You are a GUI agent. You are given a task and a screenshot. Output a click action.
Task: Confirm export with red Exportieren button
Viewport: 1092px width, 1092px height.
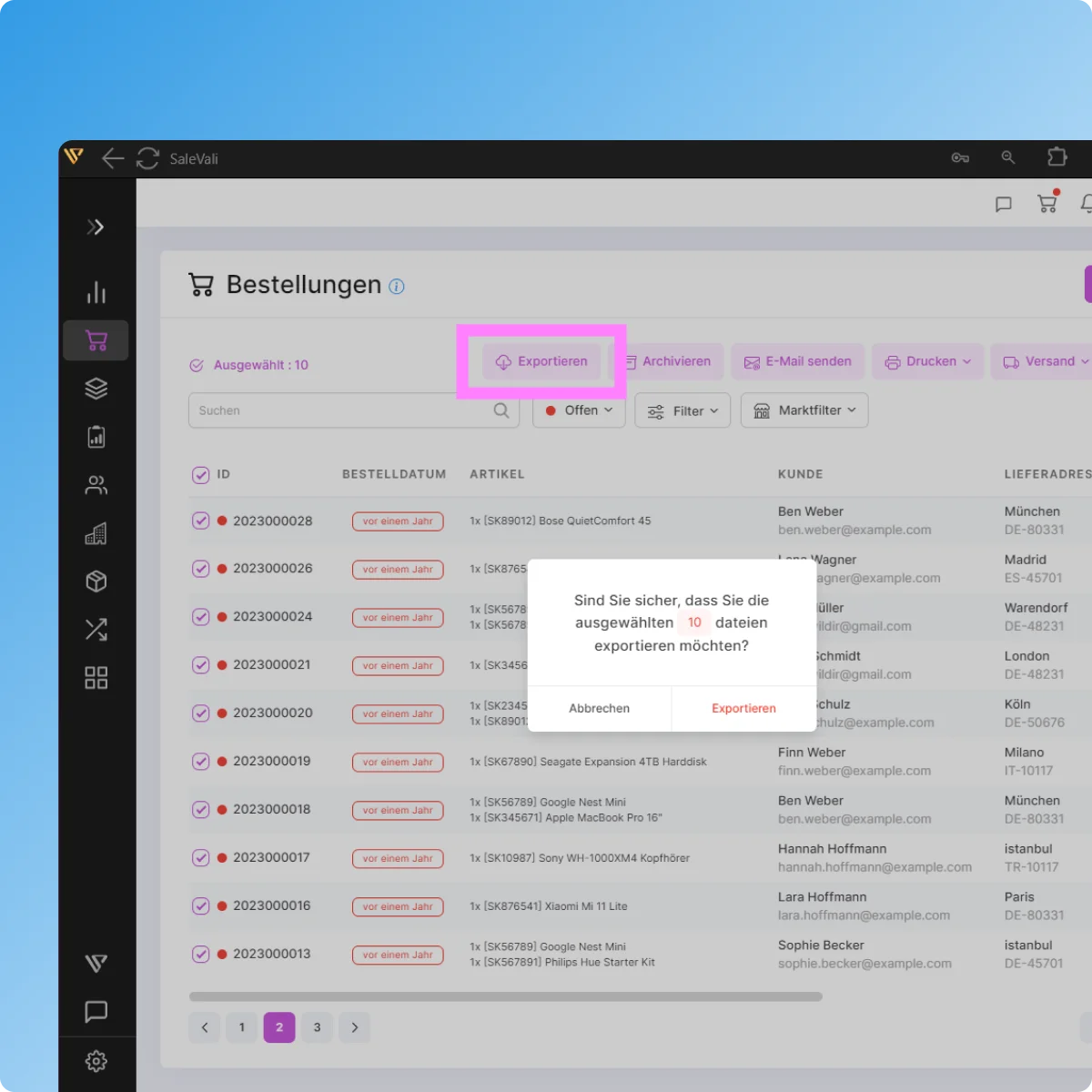743,708
